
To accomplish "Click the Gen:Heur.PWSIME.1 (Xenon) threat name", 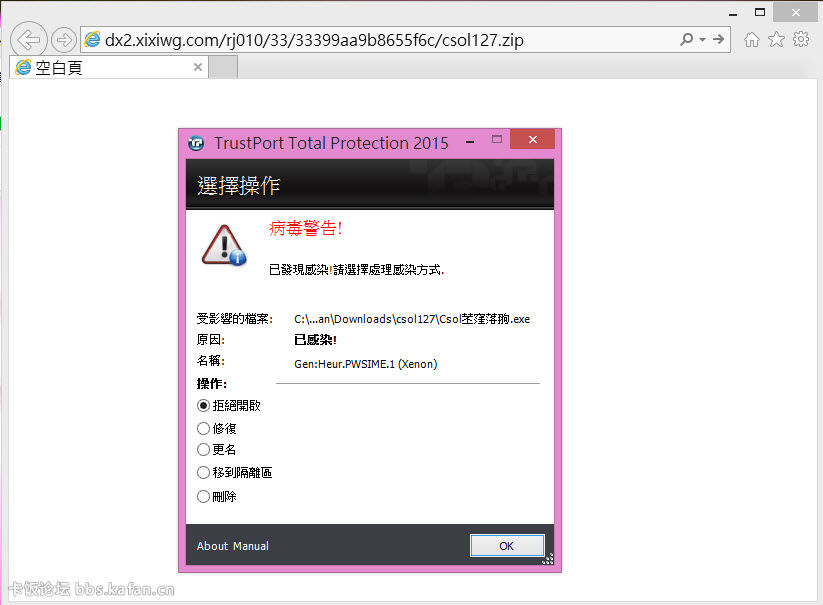I will pyautogui.click(x=365, y=364).
